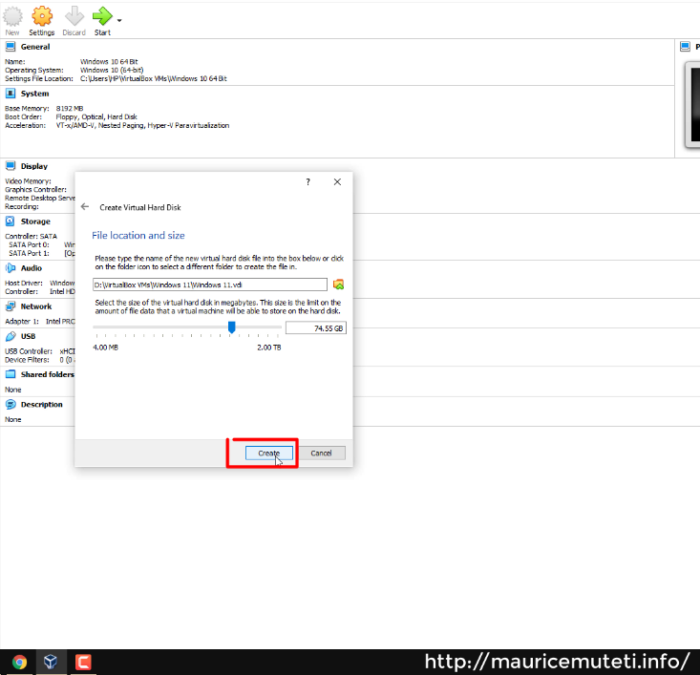Viewport: 700px width, 675px height.
Task: Click the Audio section icon
Action: click(x=10, y=268)
